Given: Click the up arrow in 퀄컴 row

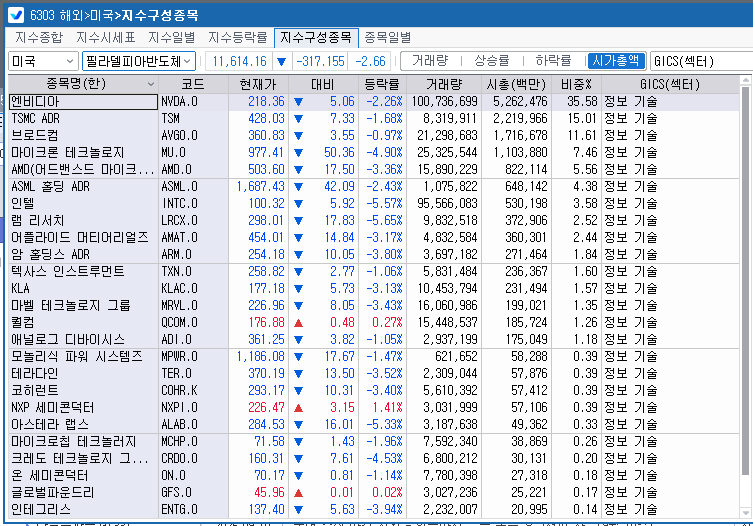Looking at the screenshot, I should click(x=298, y=323).
